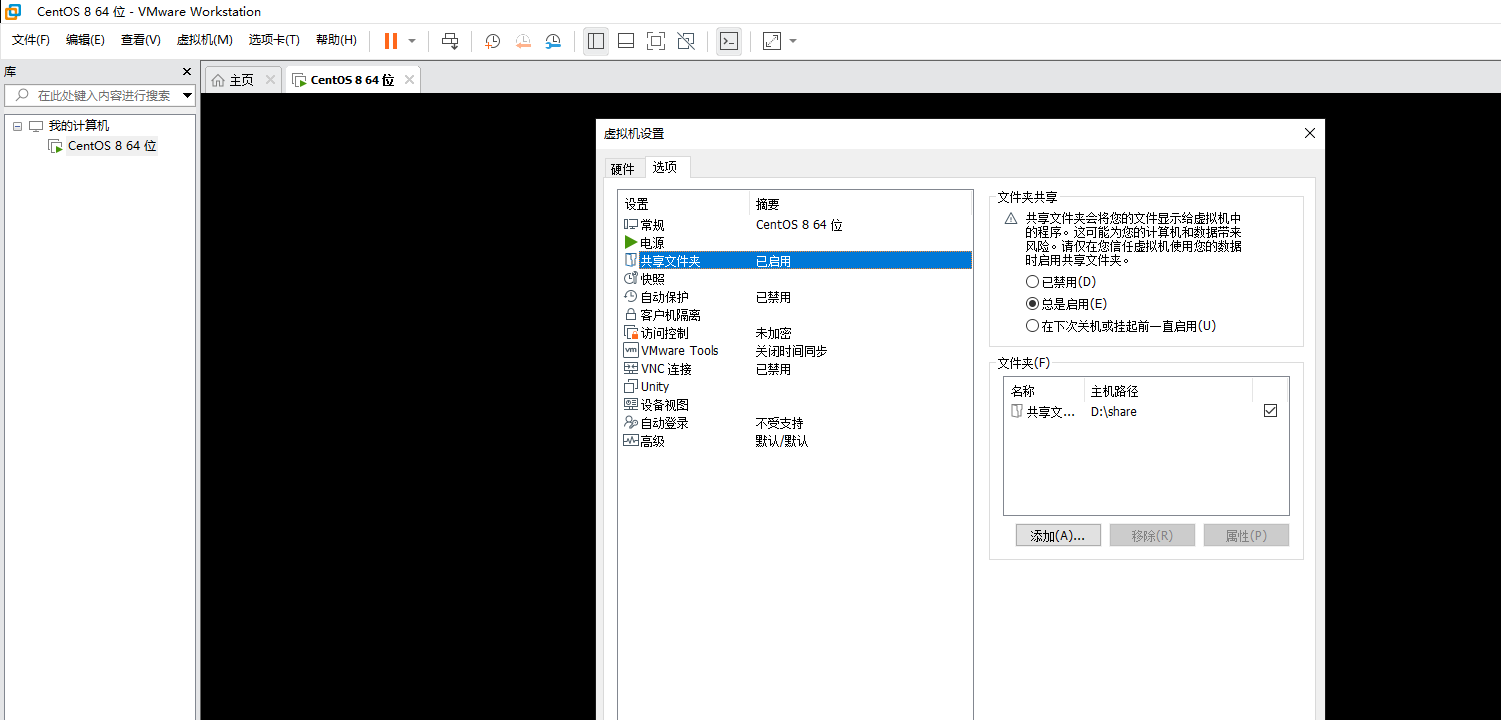The image size is (1501, 720).
Task: Select the D:\share host path entry
Action: point(1113,412)
